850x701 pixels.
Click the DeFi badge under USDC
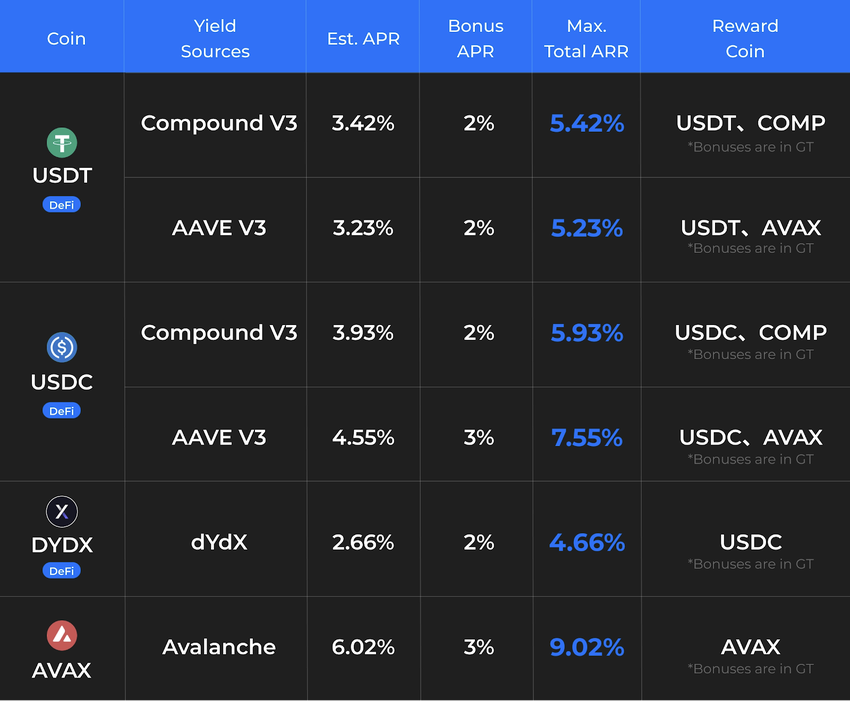[62, 411]
